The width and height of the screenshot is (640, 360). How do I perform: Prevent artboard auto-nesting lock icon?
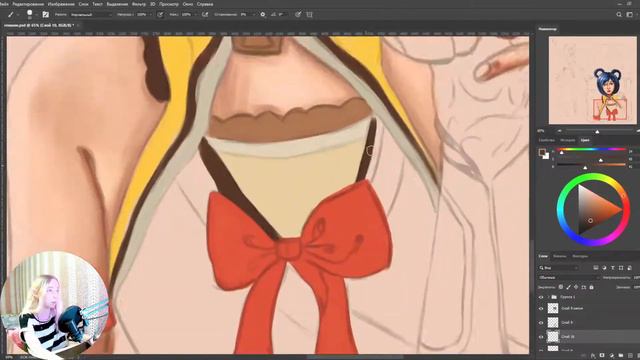[584, 287]
